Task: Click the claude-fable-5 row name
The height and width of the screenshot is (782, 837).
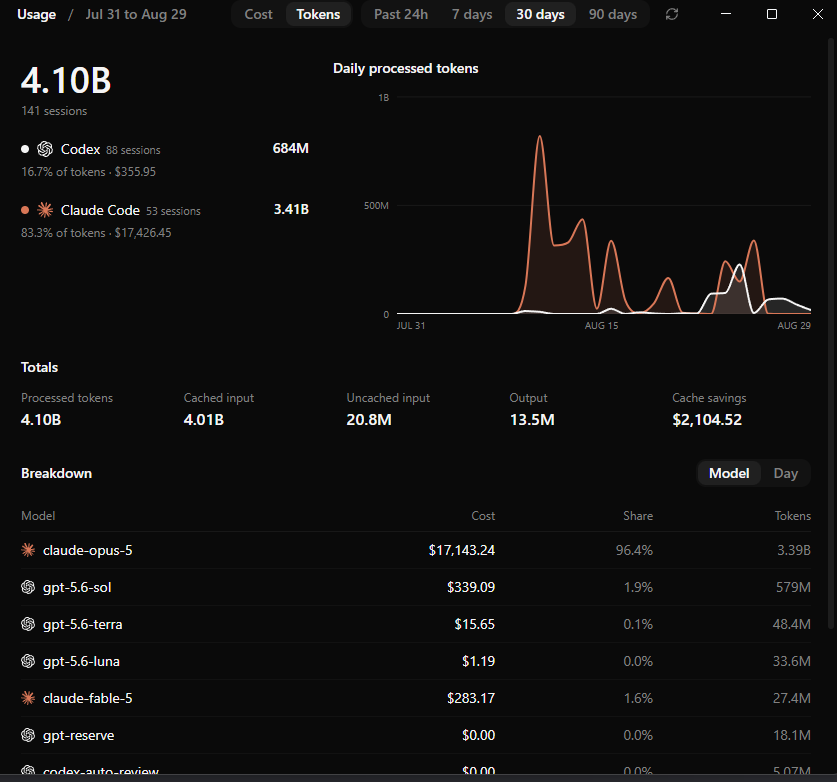Action: tap(88, 698)
